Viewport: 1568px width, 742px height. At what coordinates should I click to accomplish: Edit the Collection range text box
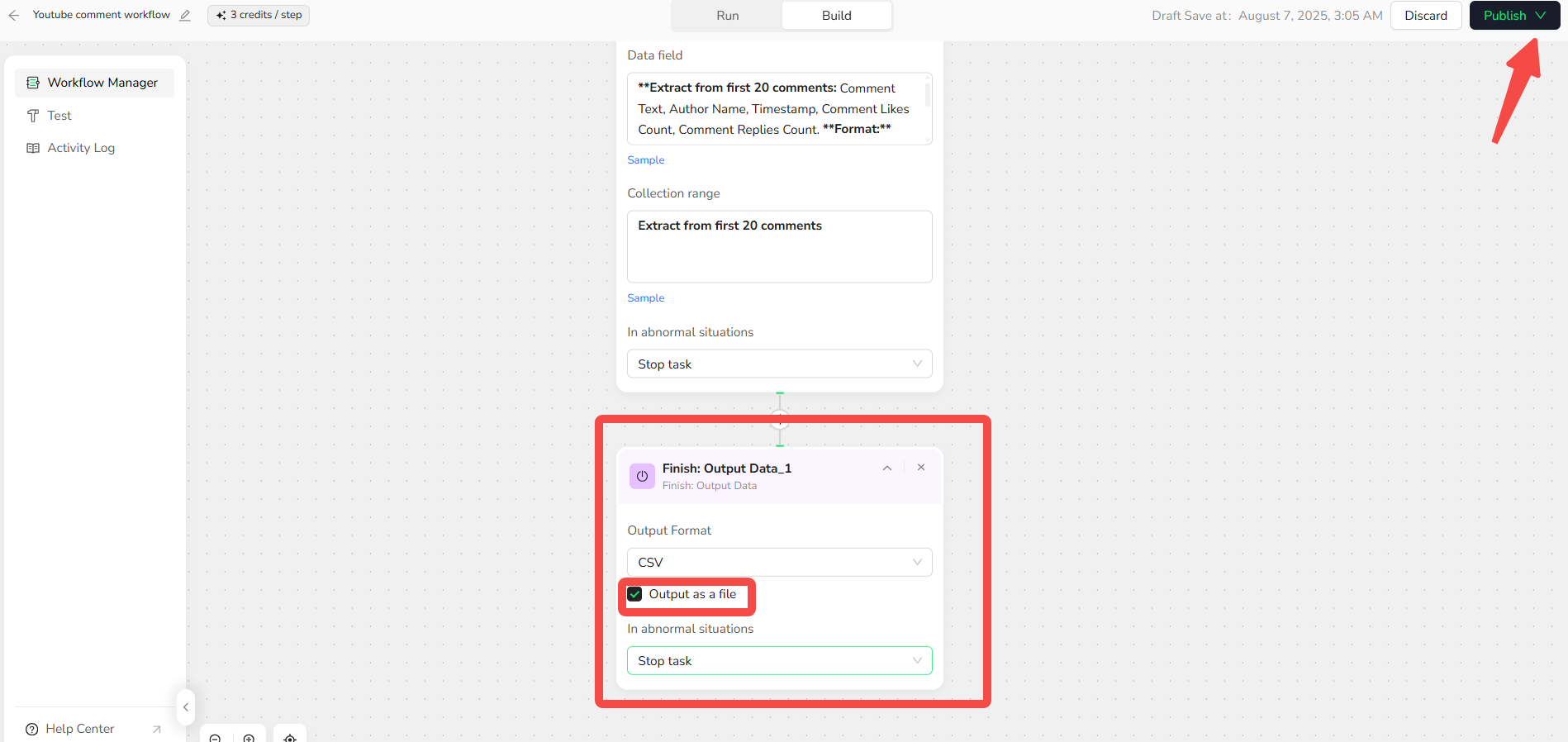tap(779, 246)
